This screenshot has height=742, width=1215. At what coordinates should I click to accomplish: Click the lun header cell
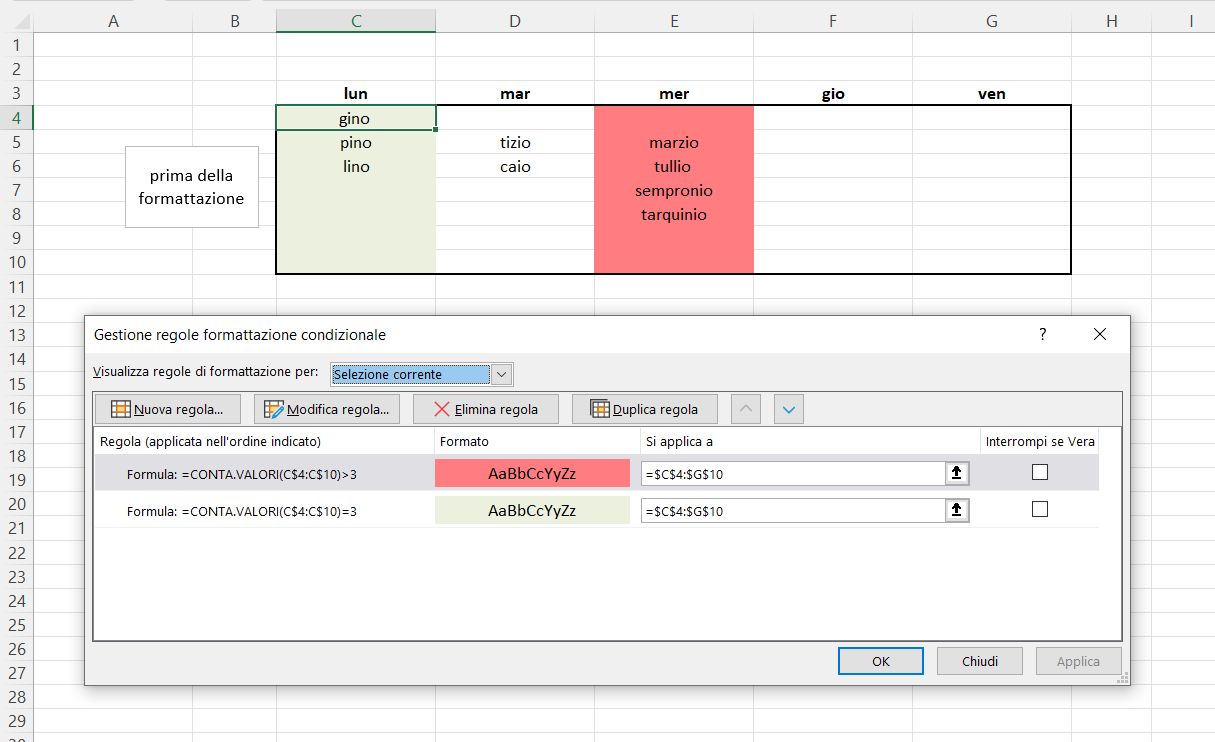356,94
